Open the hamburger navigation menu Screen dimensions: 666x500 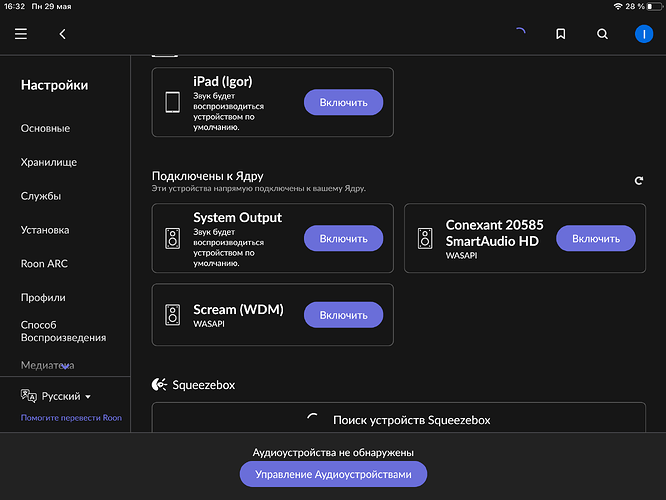[x=21, y=34]
